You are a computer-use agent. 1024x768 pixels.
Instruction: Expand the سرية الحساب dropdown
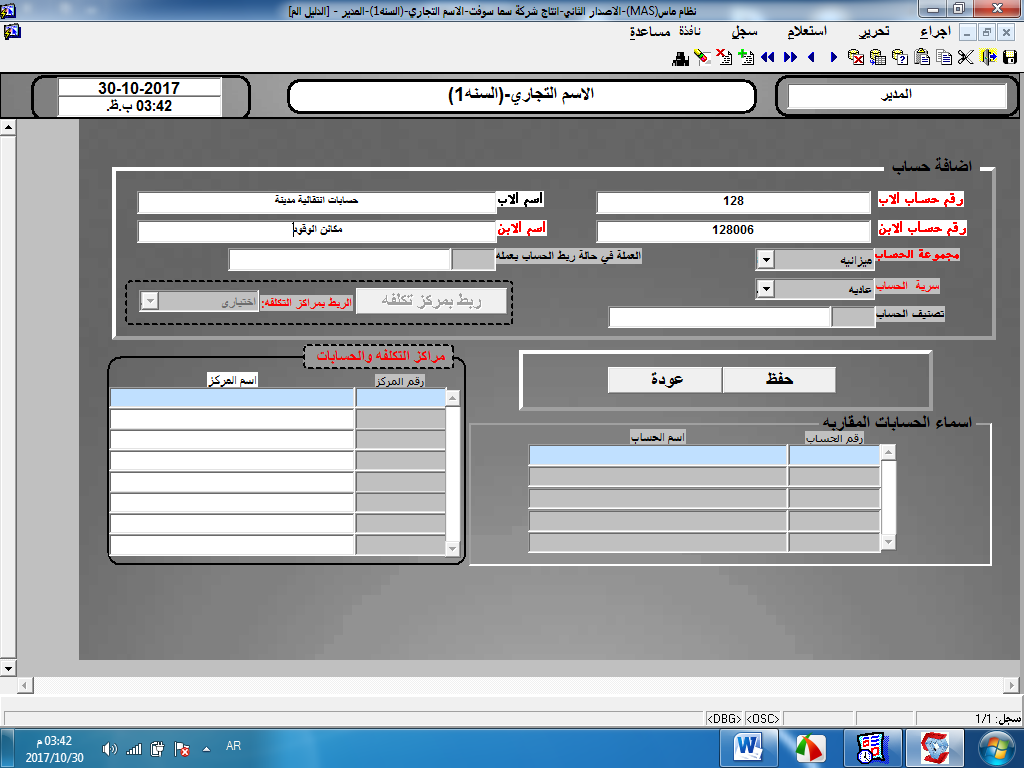click(765, 289)
